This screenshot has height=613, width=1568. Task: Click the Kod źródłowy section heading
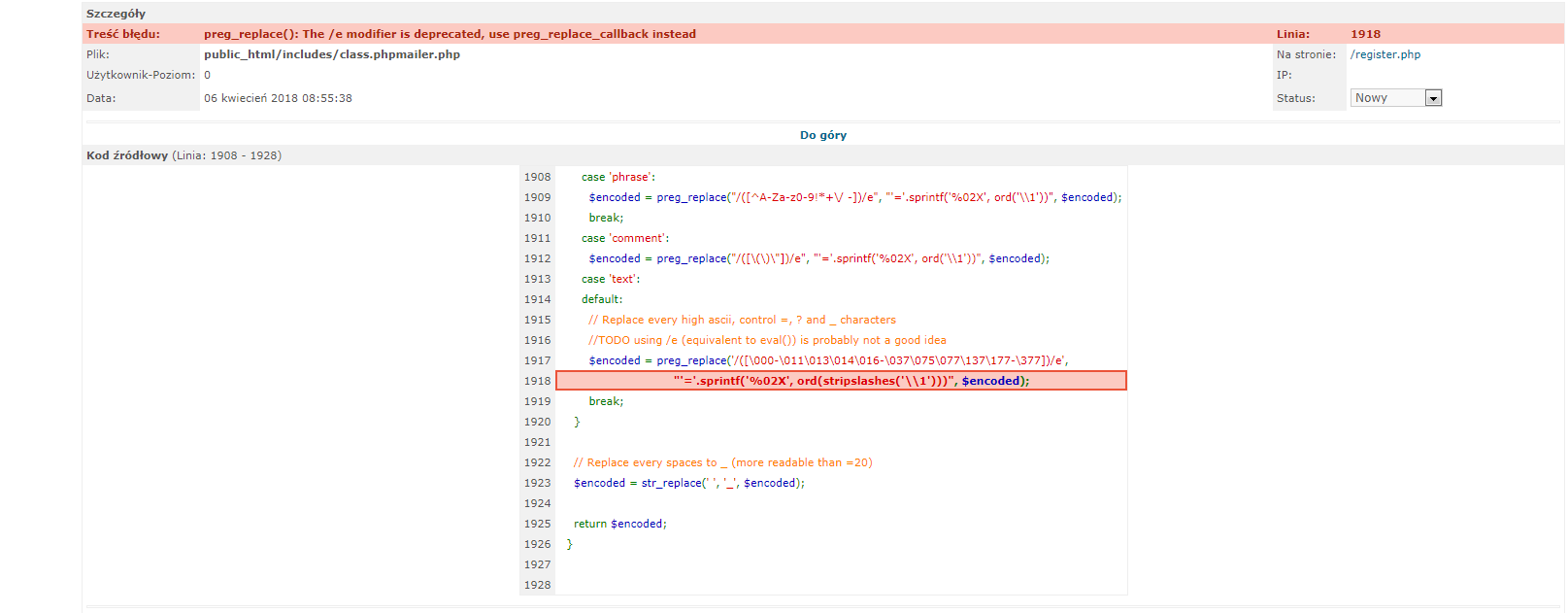127,155
